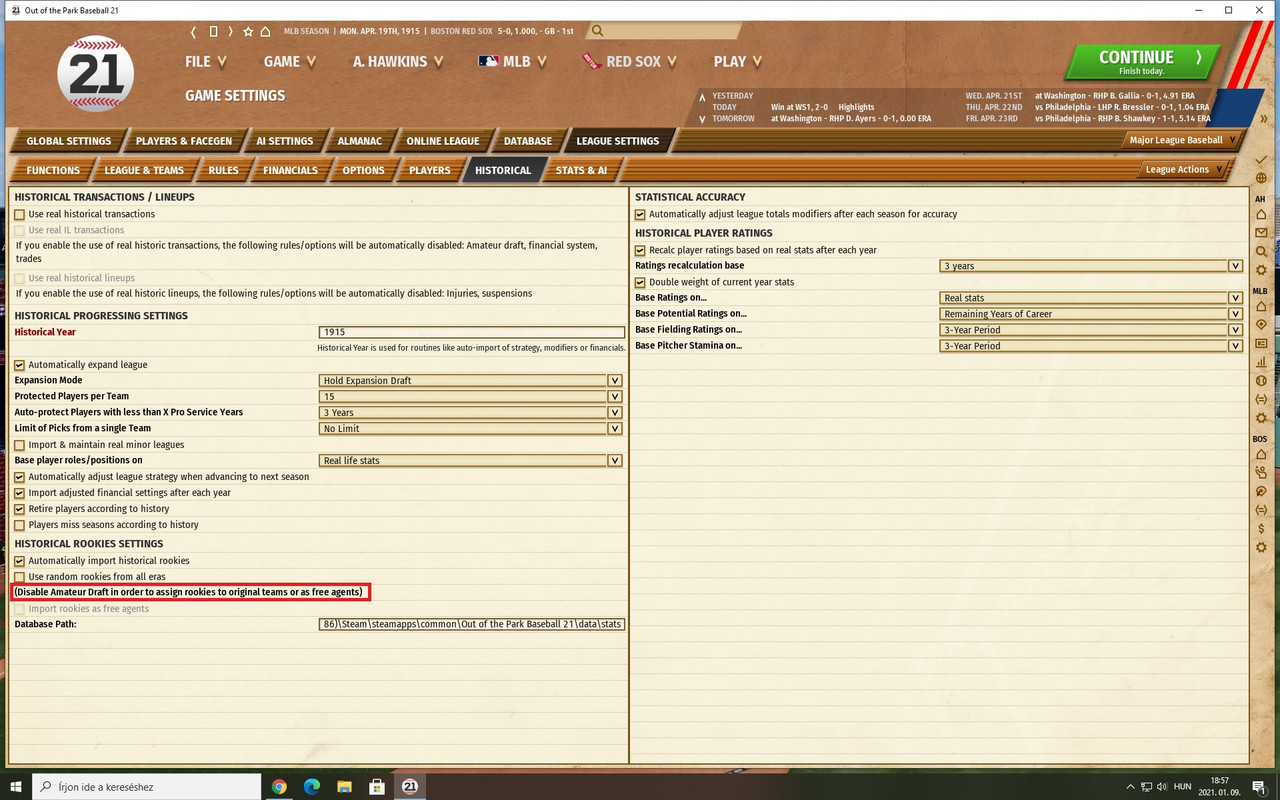Image resolution: width=1280 pixels, height=800 pixels.
Task: Enable Use random rookies from all eras
Action: coord(20,577)
